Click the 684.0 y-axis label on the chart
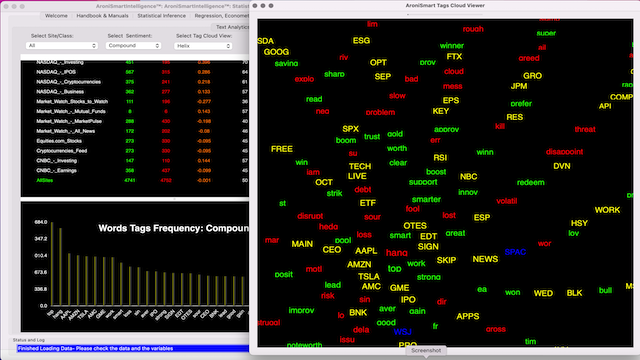The height and width of the screenshot is (360, 640). pyautogui.click(x=41, y=222)
